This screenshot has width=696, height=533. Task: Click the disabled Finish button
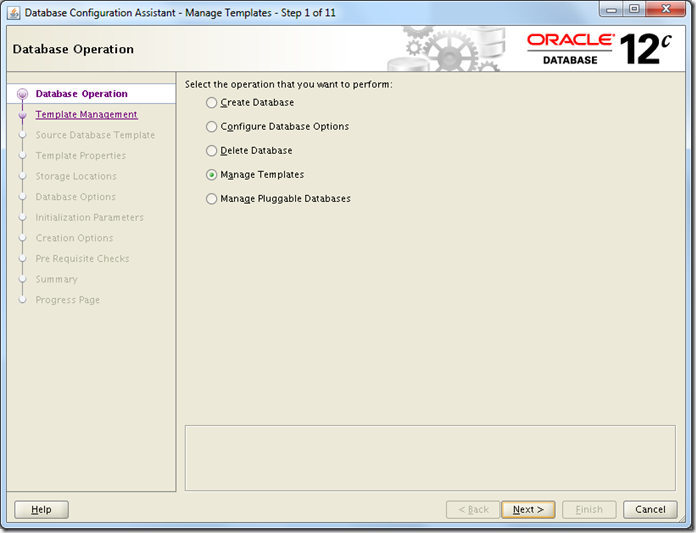[589, 509]
